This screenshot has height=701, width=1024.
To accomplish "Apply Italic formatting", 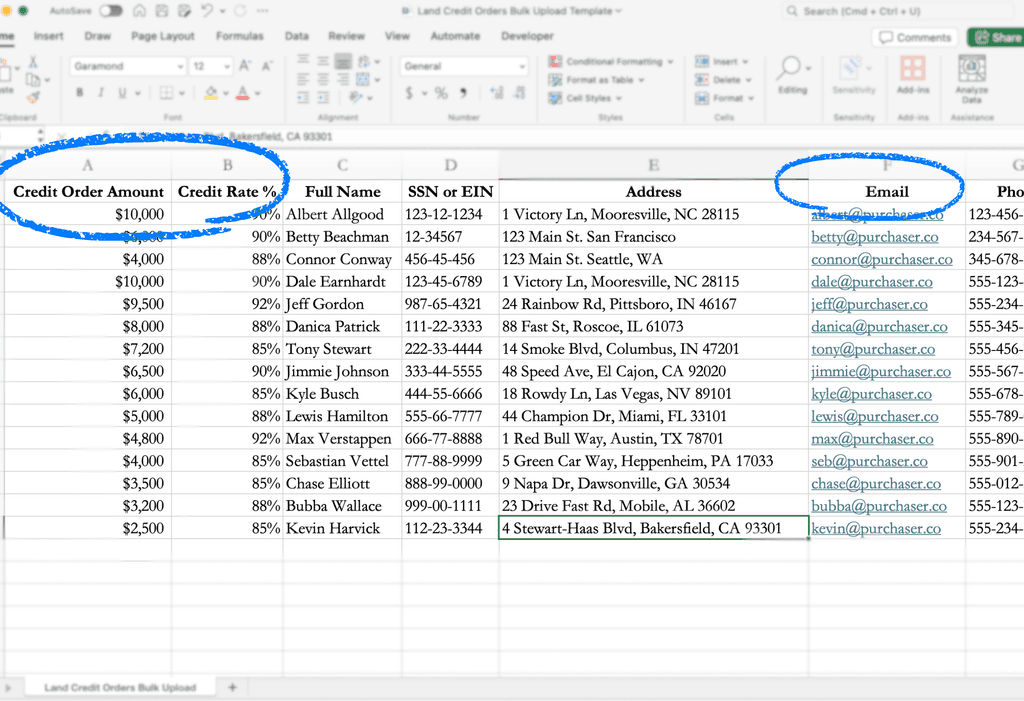I will [101, 93].
